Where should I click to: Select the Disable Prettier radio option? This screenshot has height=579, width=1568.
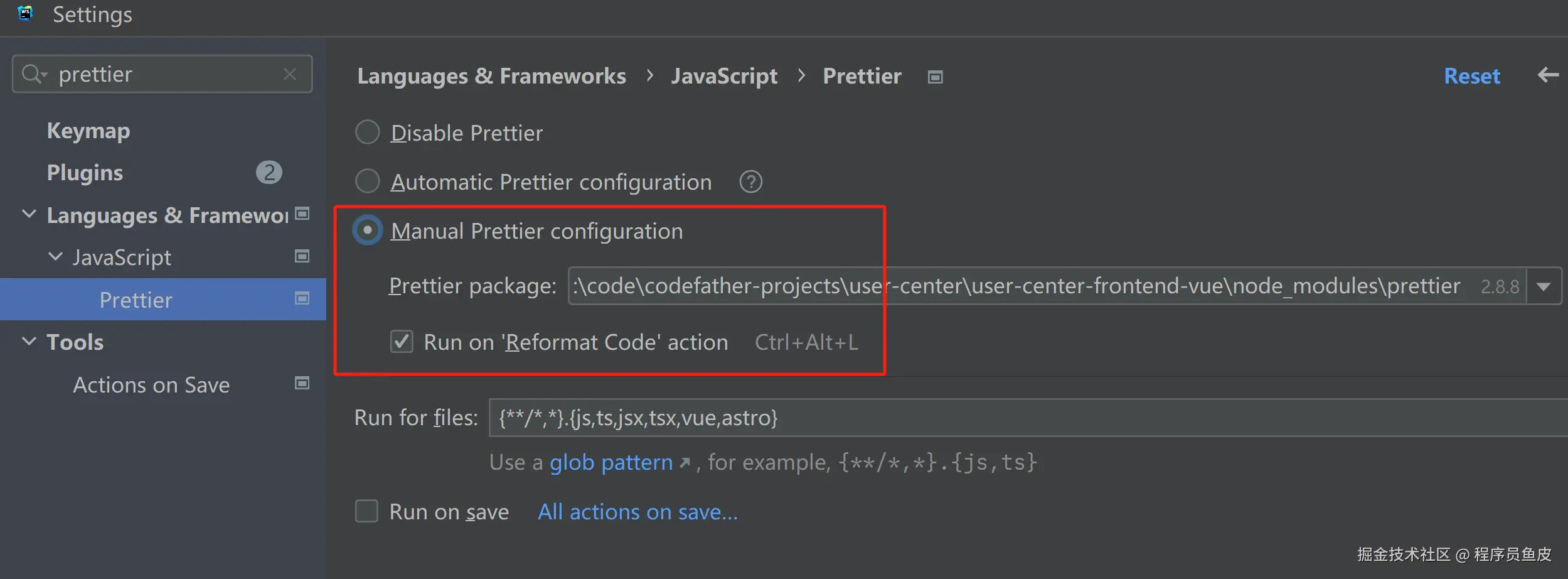point(368,133)
